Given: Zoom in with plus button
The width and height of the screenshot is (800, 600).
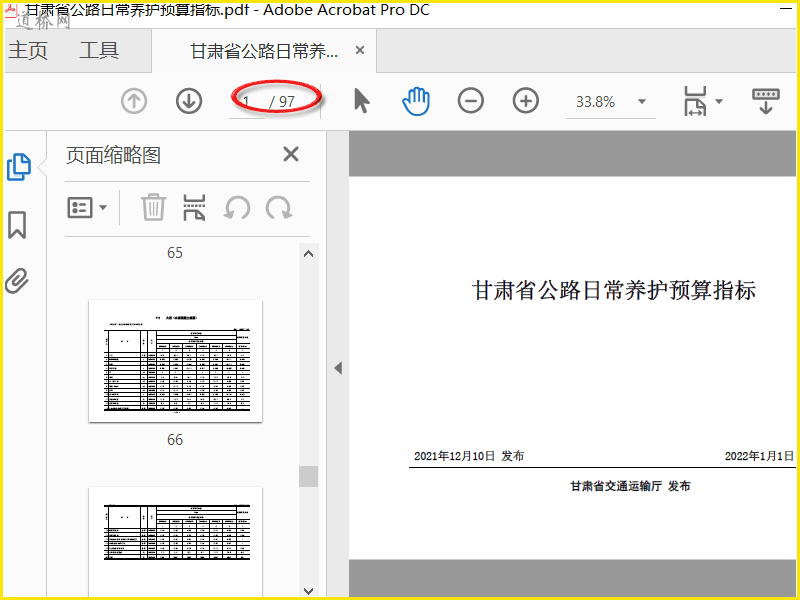Looking at the screenshot, I should (526, 101).
